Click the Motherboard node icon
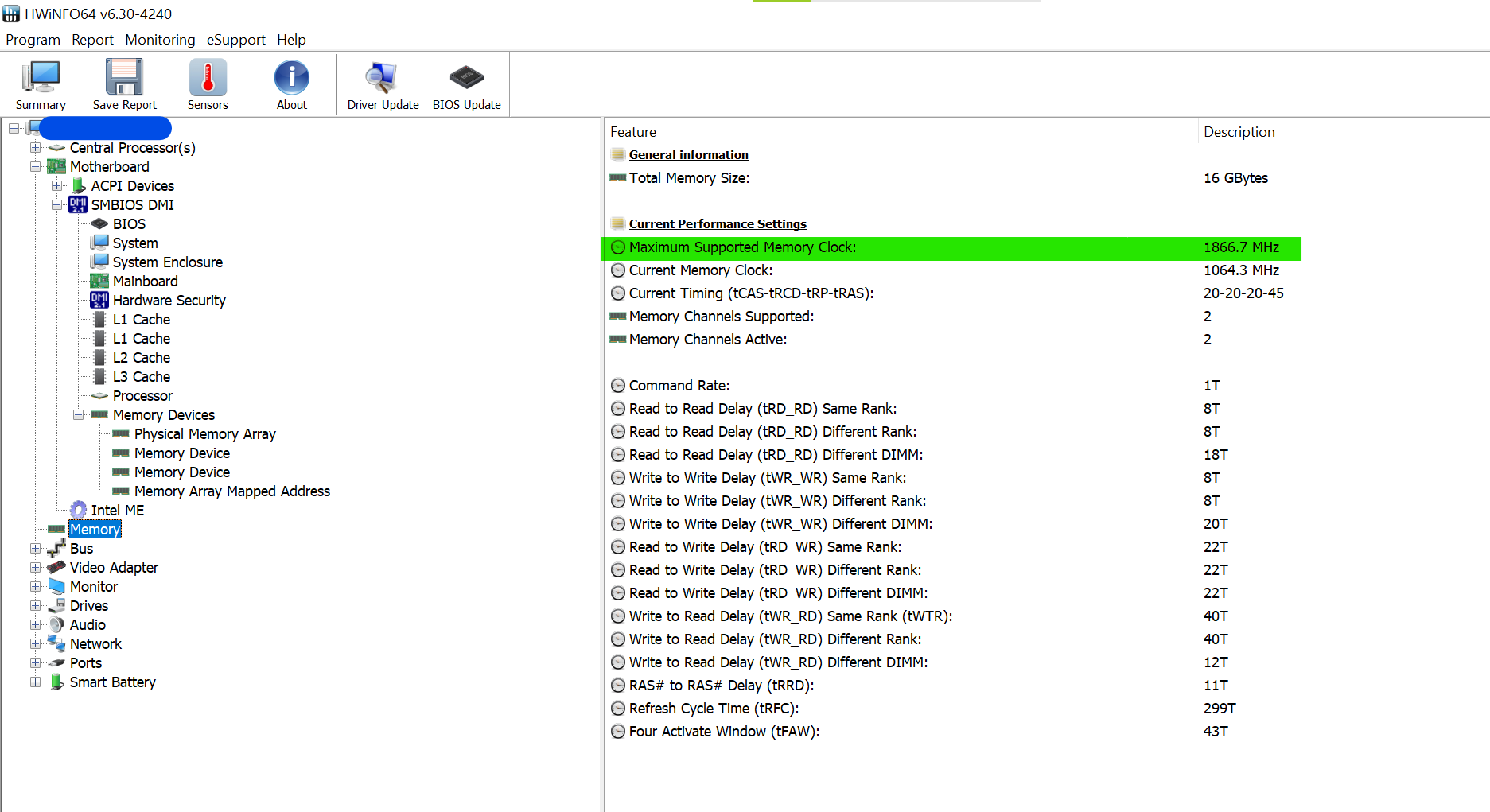The height and width of the screenshot is (812, 1490). (56, 166)
